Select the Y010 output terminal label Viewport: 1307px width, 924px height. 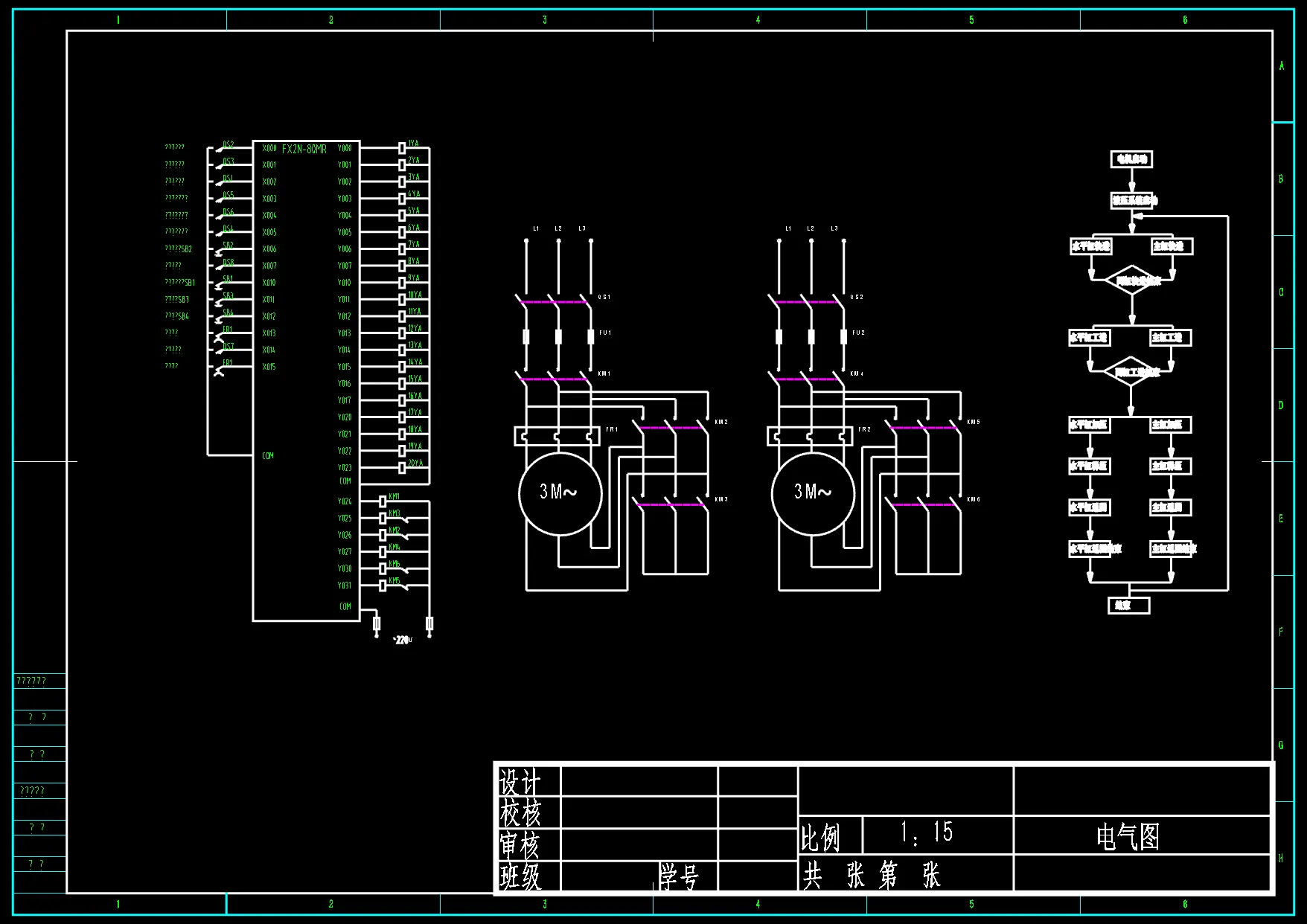tap(345, 283)
